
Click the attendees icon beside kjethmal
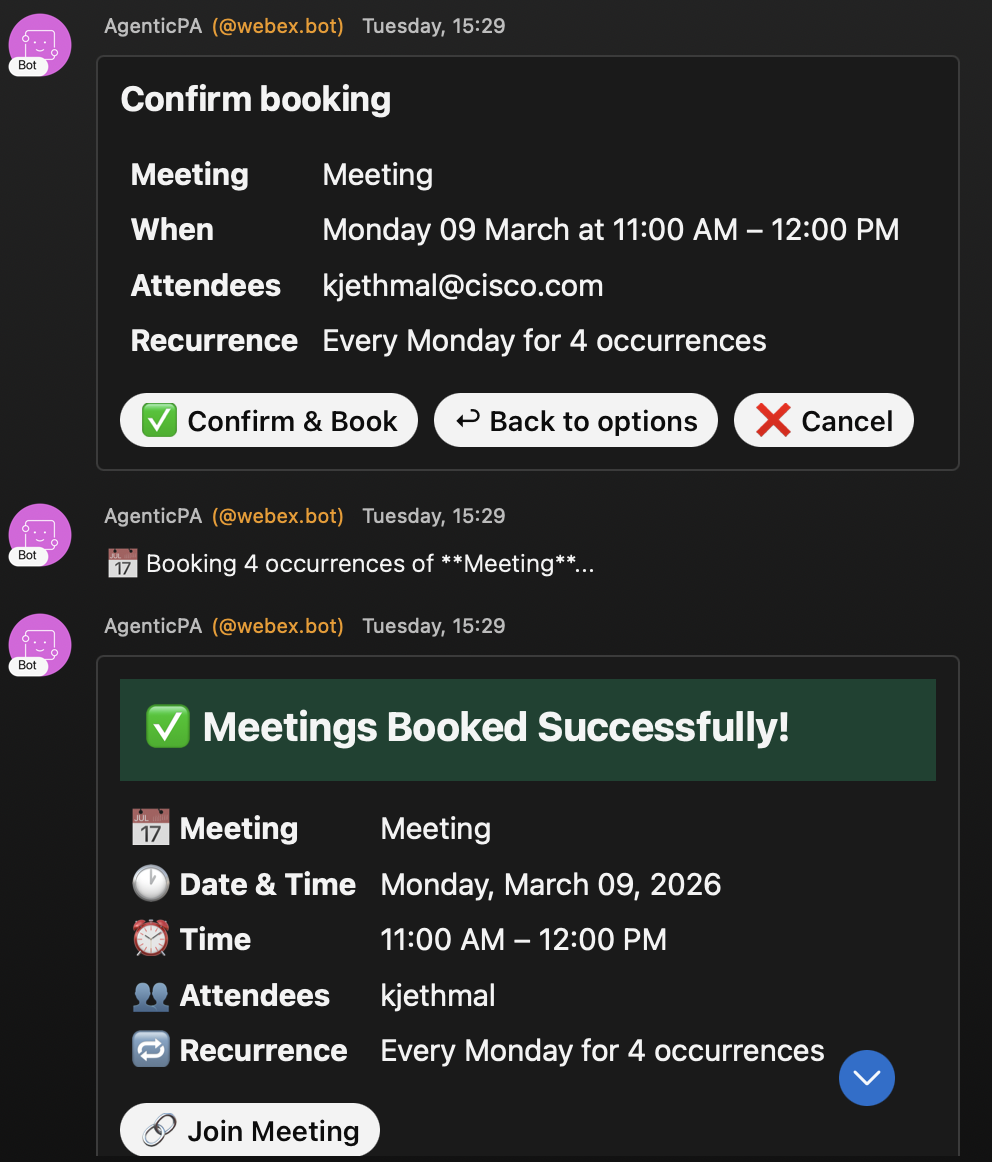click(x=150, y=994)
